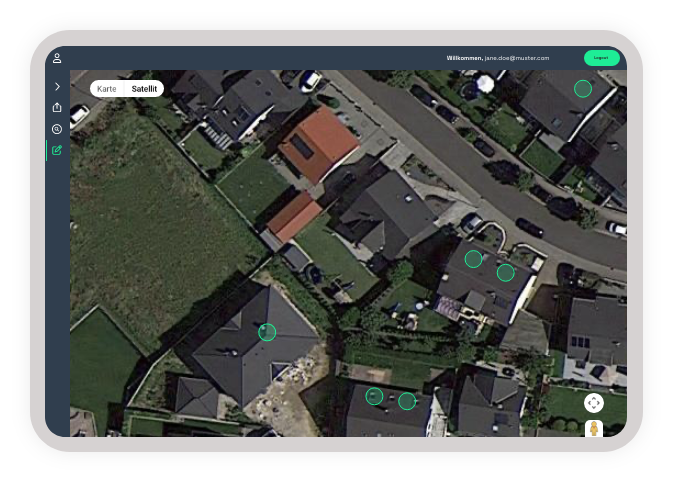The height and width of the screenshot is (482, 673).
Task: Click the right marker on the solar-panel house roof
Action: pos(506,272)
